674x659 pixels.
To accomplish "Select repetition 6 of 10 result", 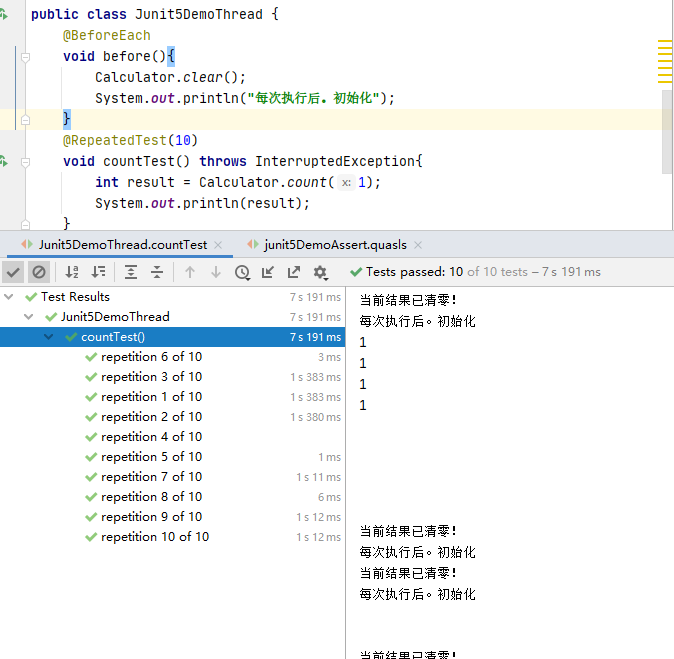I will (151, 357).
